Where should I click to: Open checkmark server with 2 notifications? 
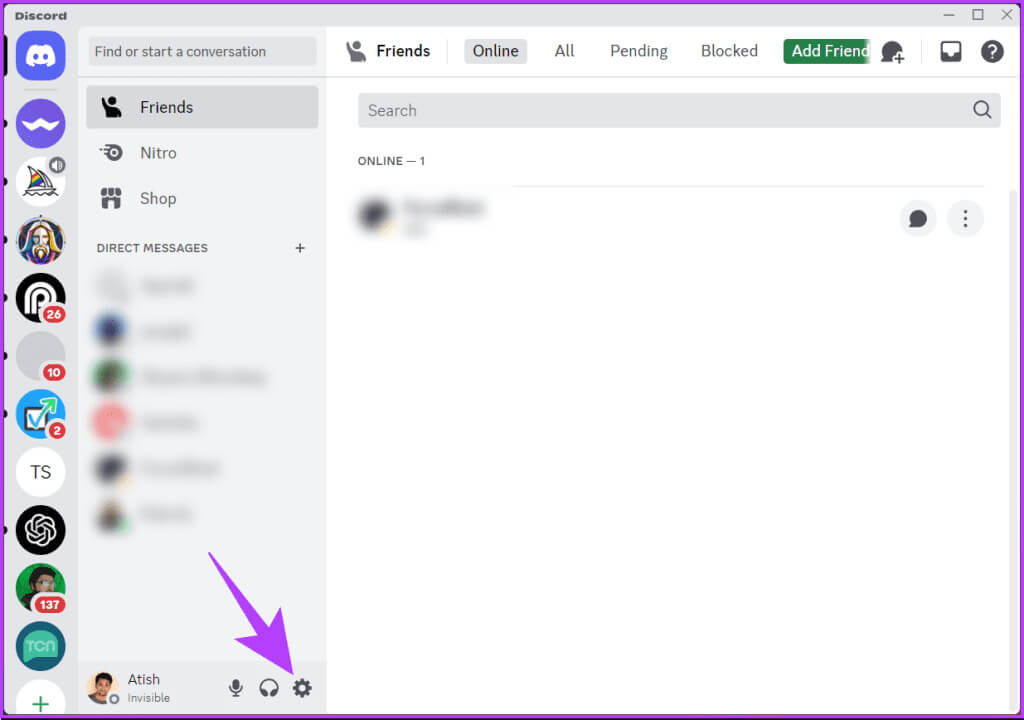pos(40,414)
